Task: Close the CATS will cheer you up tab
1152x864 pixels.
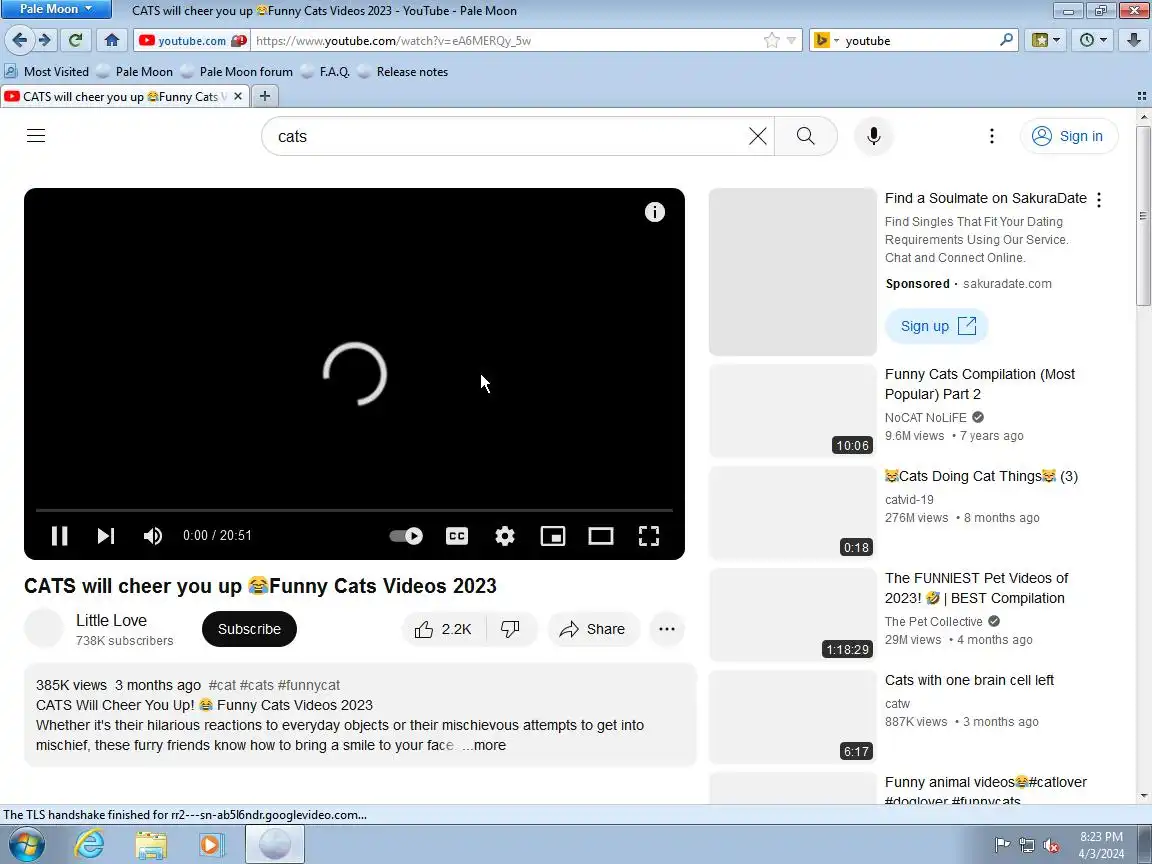Action: click(237, 96)
